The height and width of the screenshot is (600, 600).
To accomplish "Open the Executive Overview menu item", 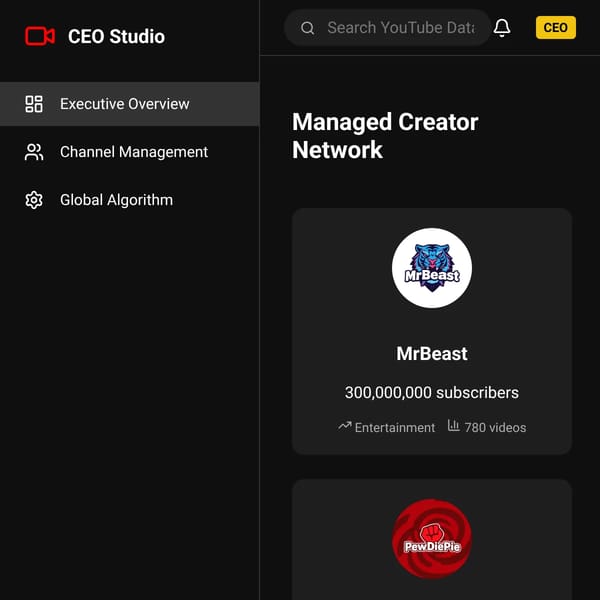I will click(x=130, y=104).
